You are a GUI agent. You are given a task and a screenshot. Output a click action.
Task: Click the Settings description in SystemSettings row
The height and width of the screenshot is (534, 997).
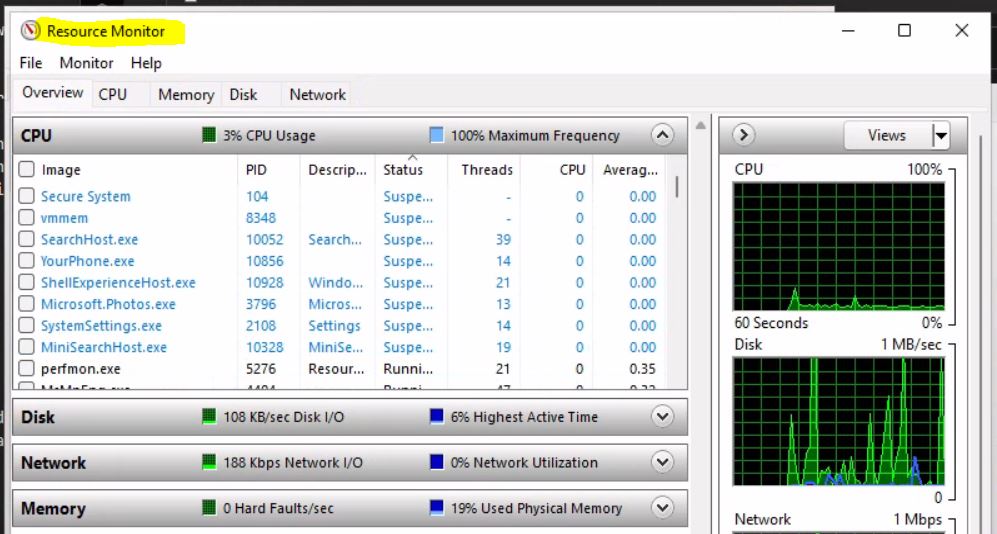coord(334,326)
